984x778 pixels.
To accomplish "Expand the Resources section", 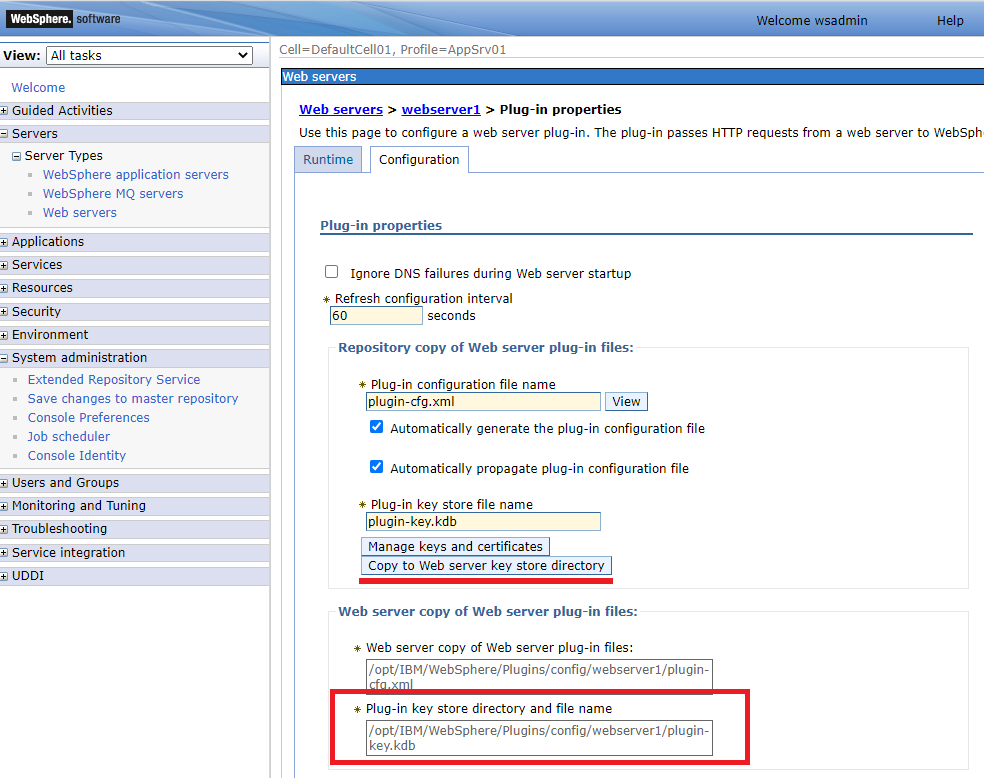I will coord(4,289).
